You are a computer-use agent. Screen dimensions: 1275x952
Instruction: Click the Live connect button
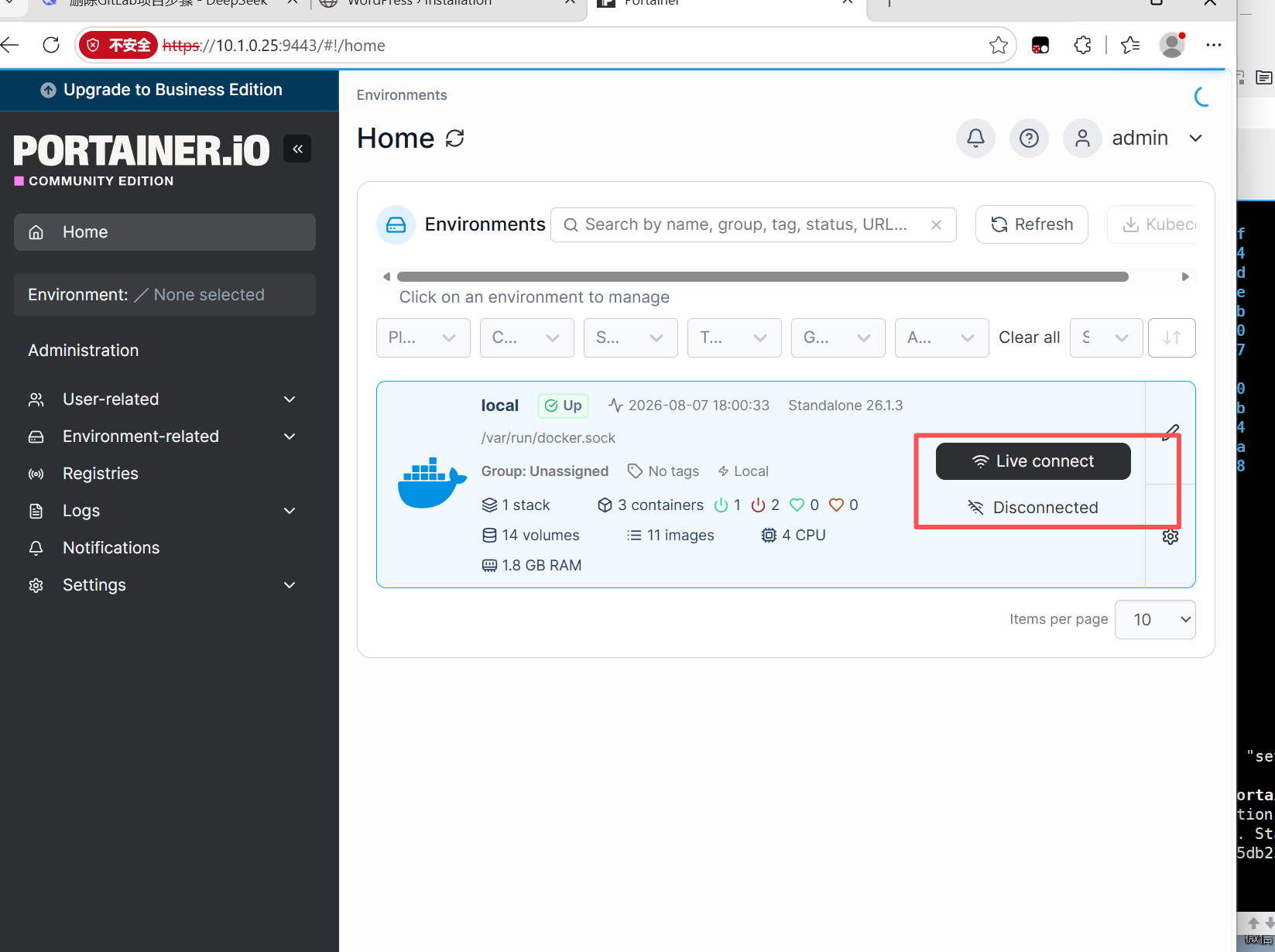(x=1033, y=461)
